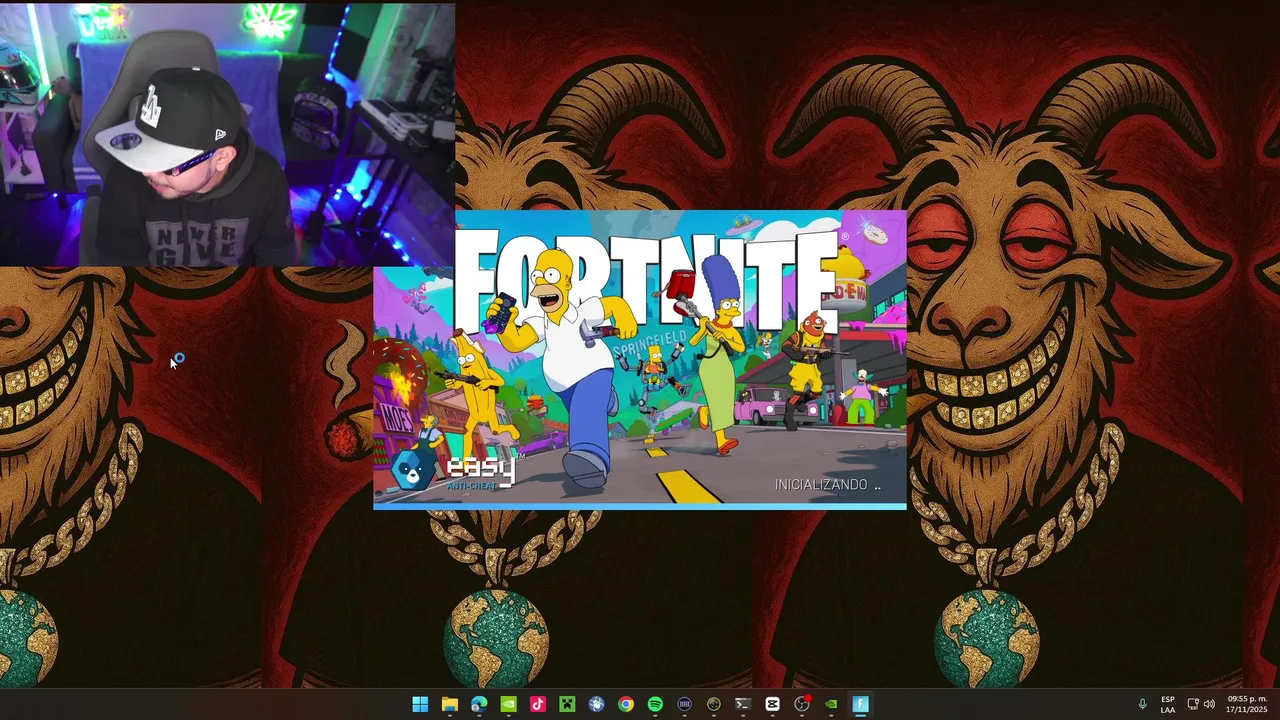This screenshot has height=720, width=1280.
Task: Open the terminal console taskbar icon
Action: (x=743, y=704)
